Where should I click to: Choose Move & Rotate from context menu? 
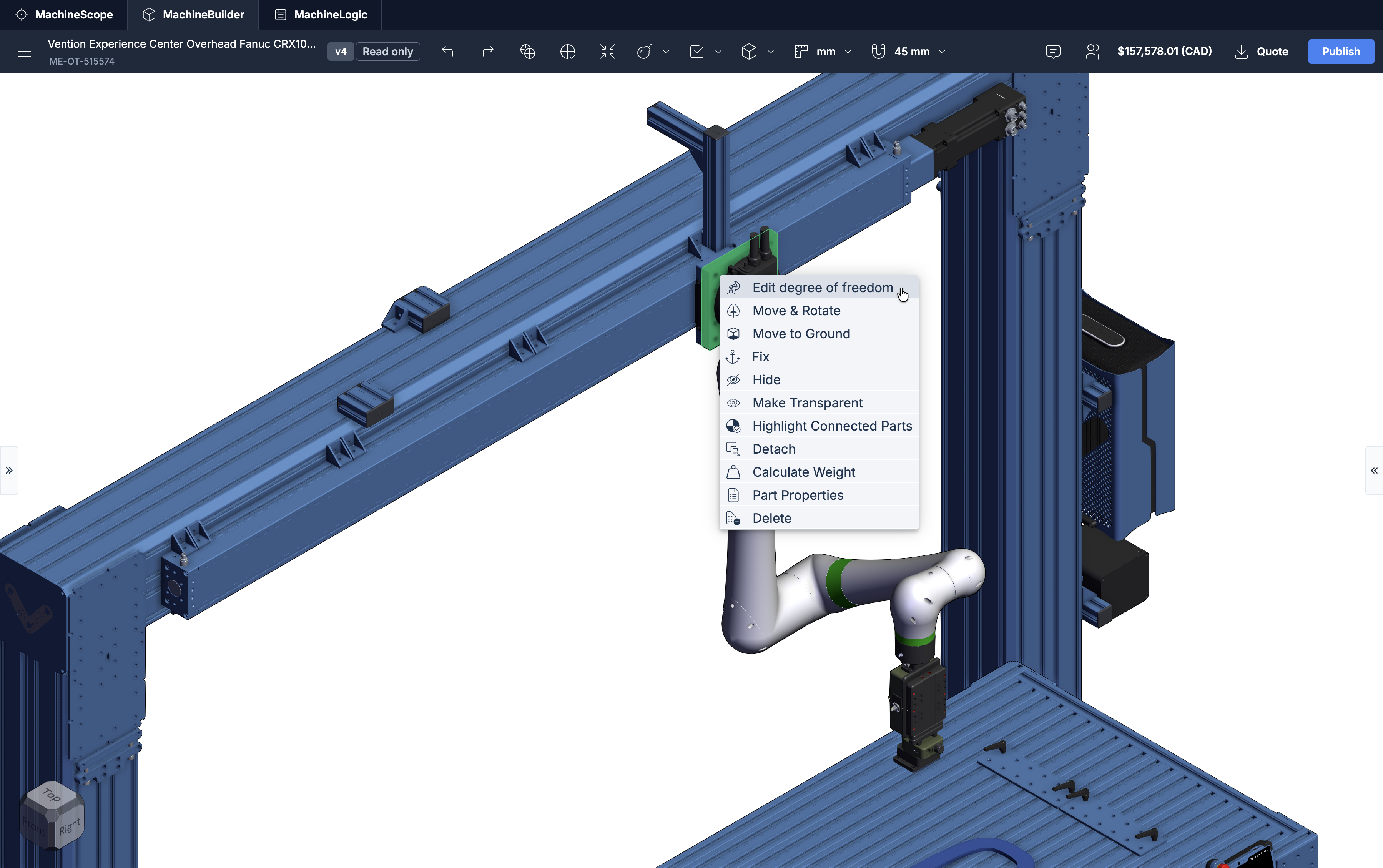pos(819,311)
